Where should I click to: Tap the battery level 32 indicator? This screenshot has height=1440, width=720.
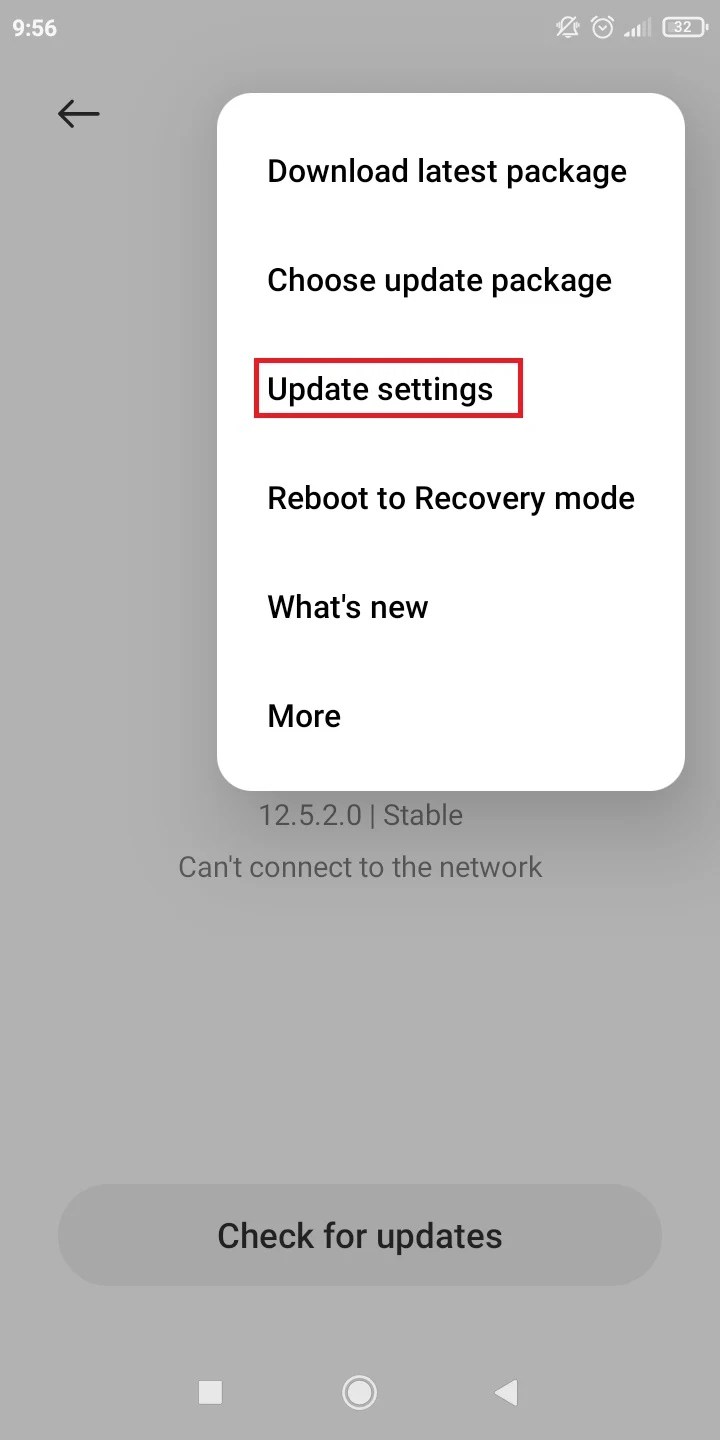pyautogui.click(x=683, y=28)
